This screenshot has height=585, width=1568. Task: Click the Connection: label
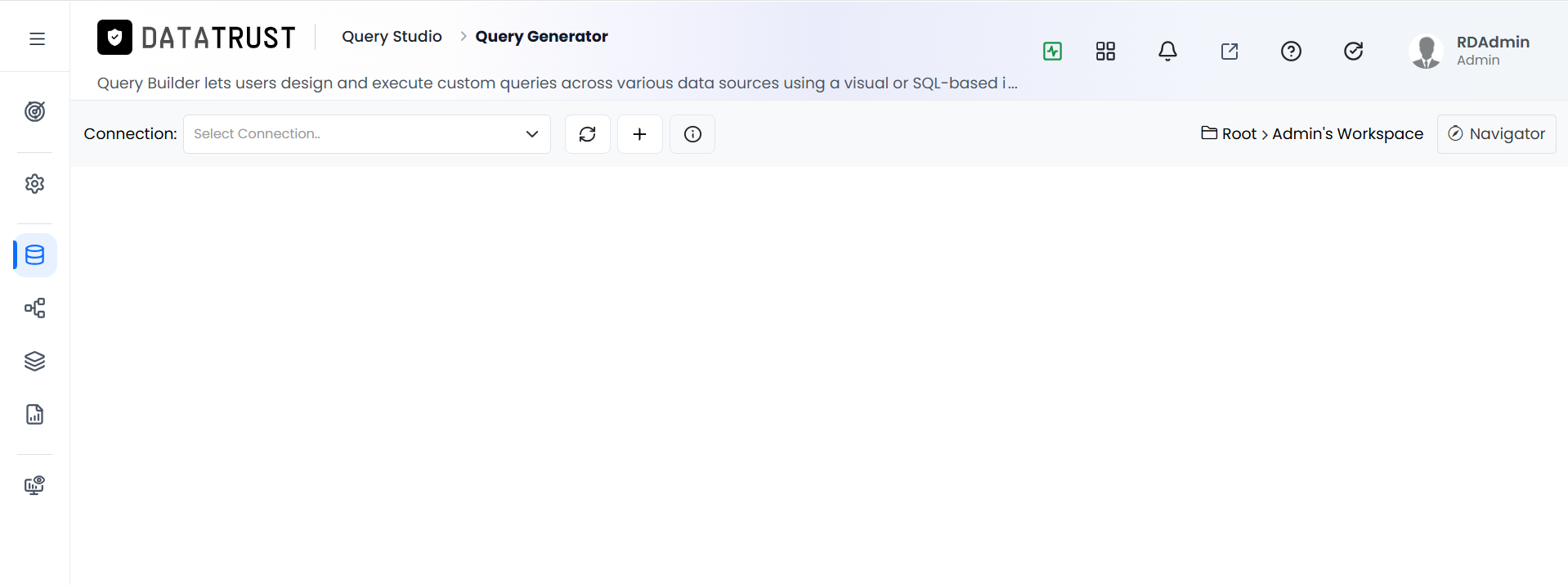point(130,134)
